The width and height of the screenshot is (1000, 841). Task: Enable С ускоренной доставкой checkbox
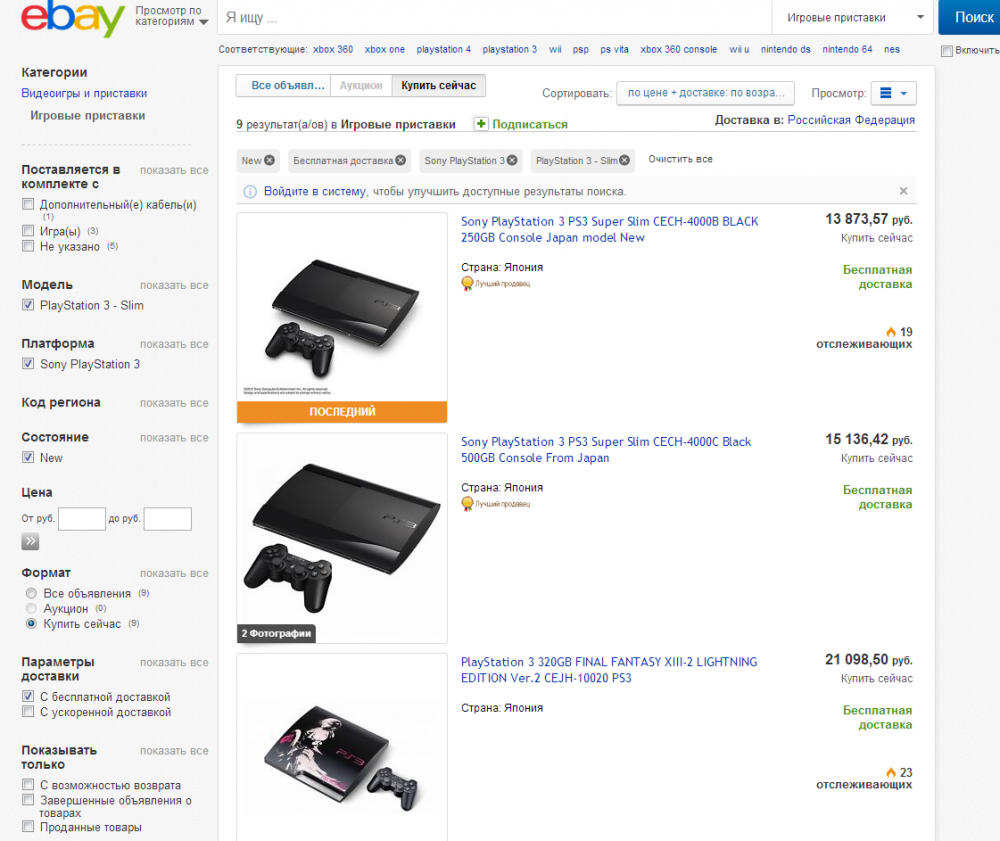point(28,712)
